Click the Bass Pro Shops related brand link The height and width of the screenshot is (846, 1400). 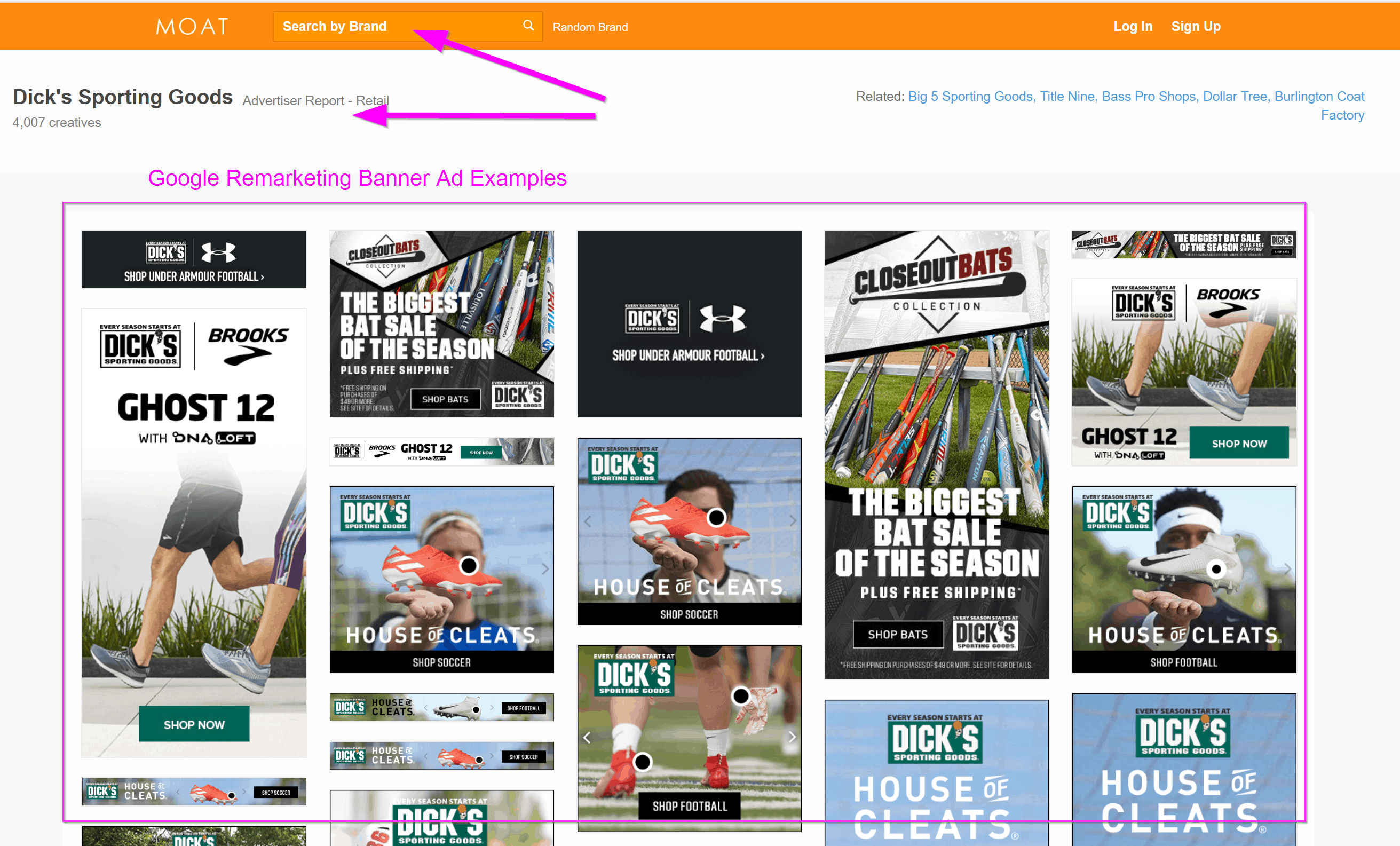pos(1147,98)
